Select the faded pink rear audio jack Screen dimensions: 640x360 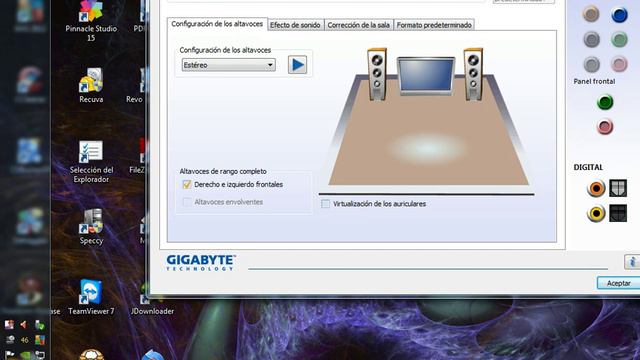coord(619,64)
